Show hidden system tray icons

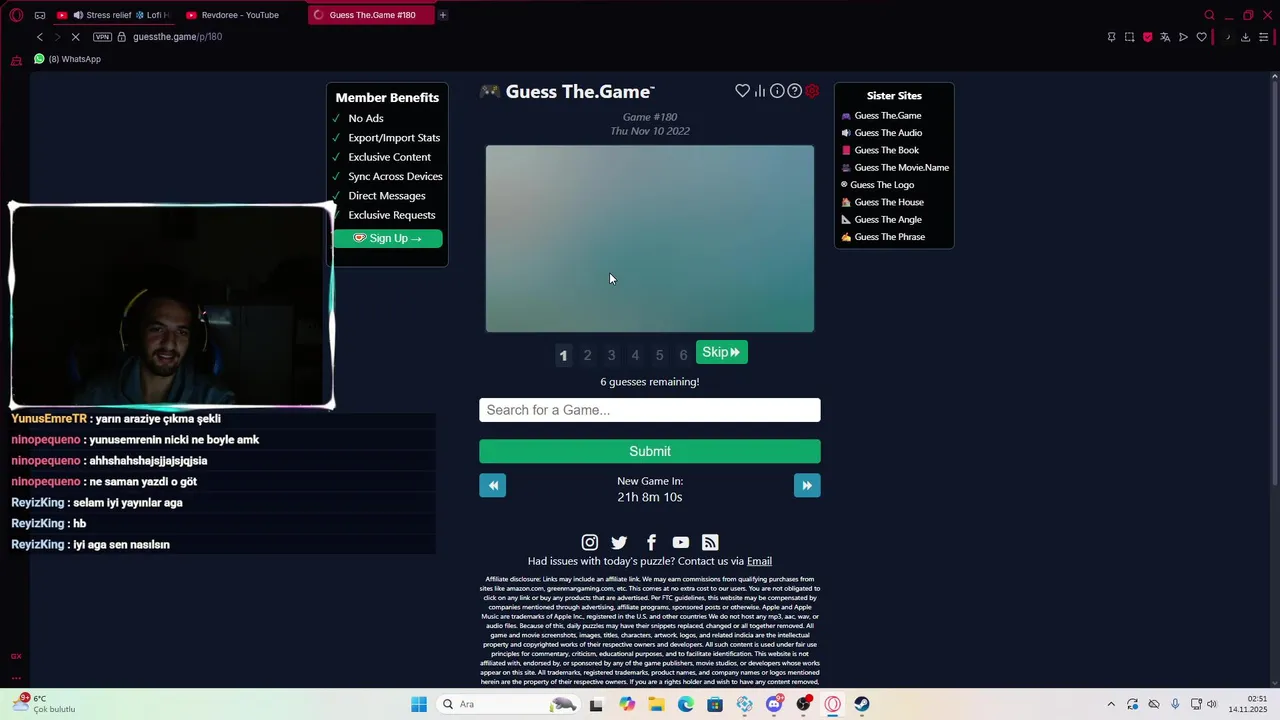[x=1111, y=704]
